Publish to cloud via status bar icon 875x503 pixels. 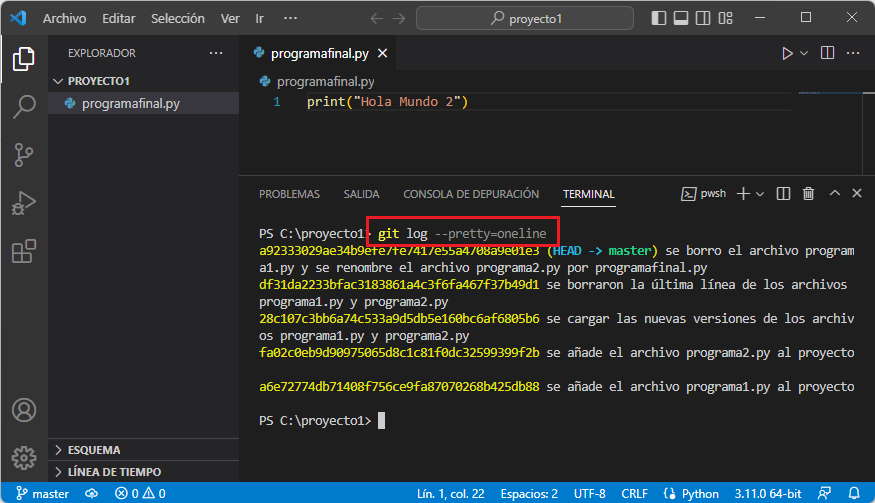(92, 494)
